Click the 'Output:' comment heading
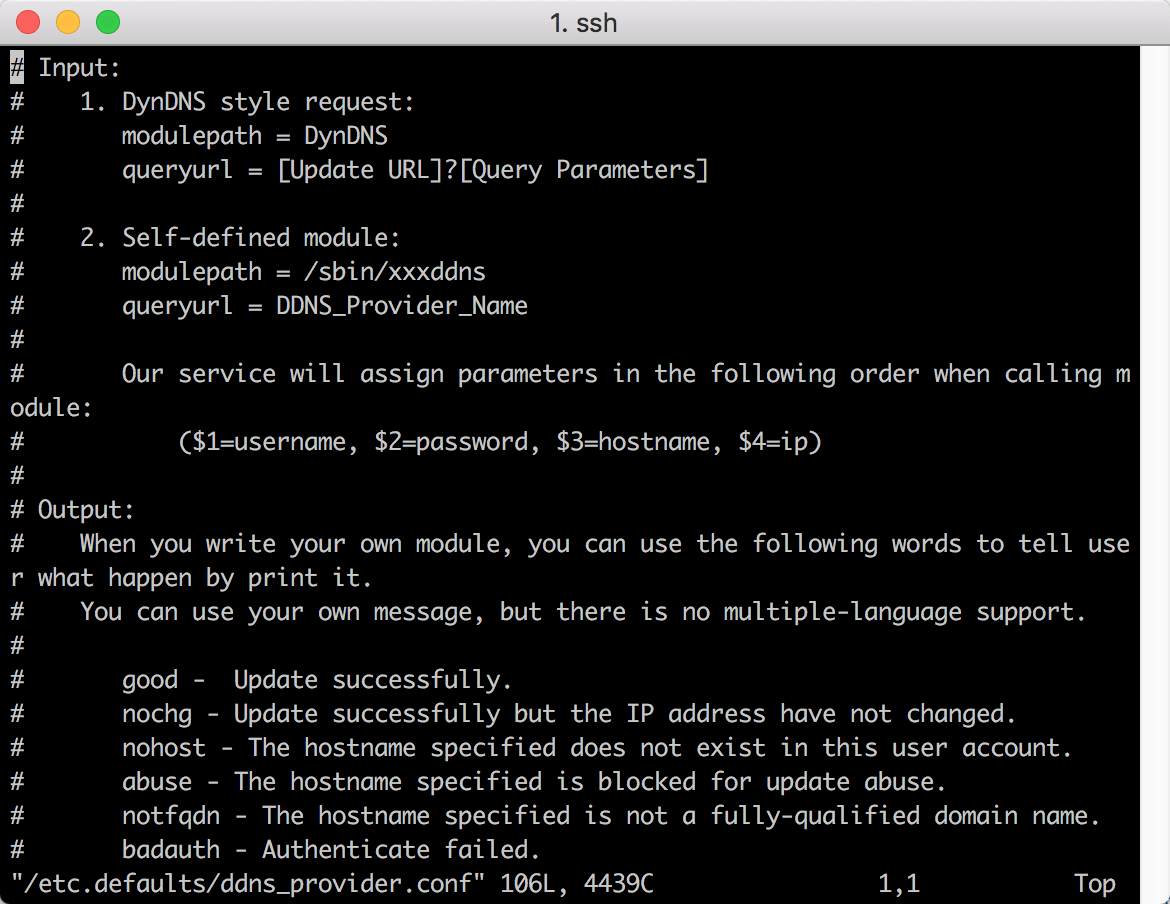The width and height of the screenshot is (1170, 904). coord(86,509)
